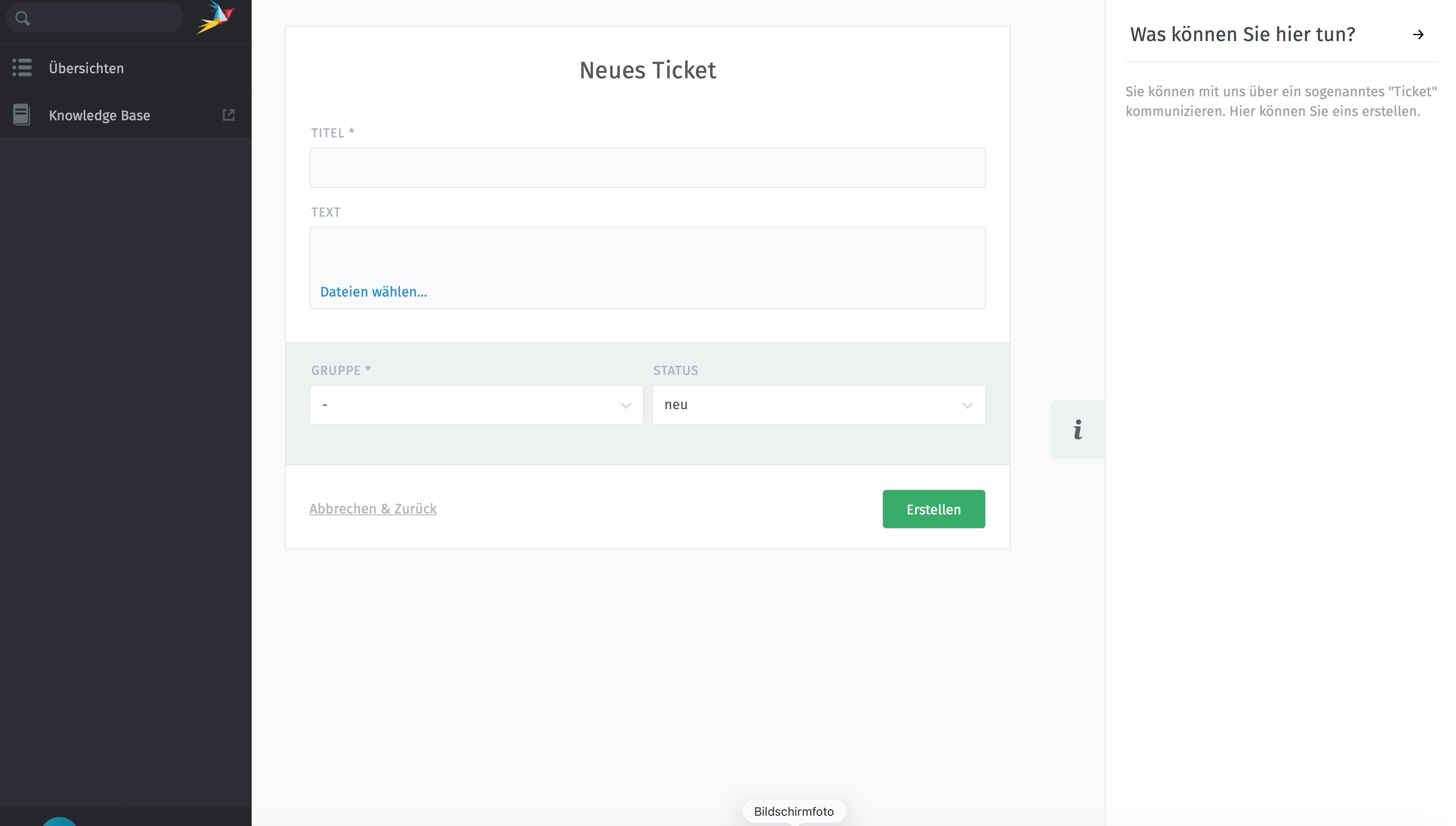
Task: Click into the Titel input field
Action: tap(647, 168)
